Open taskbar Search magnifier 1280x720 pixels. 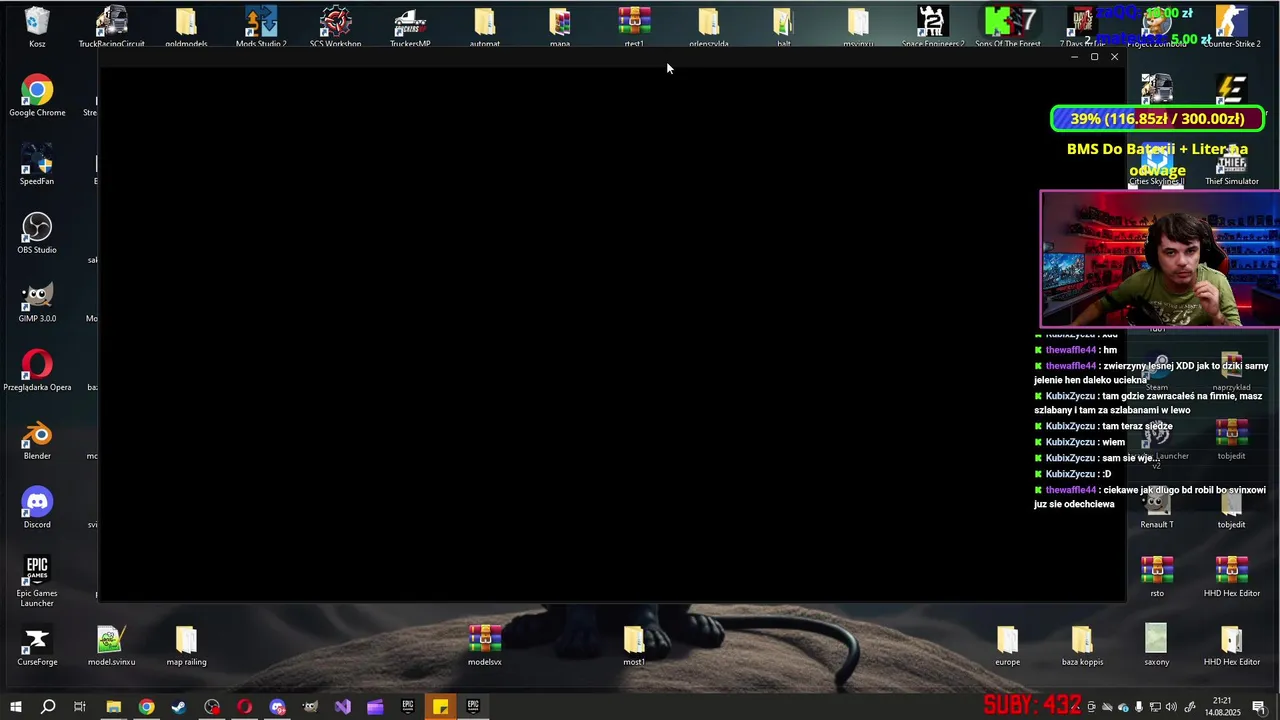47,707
